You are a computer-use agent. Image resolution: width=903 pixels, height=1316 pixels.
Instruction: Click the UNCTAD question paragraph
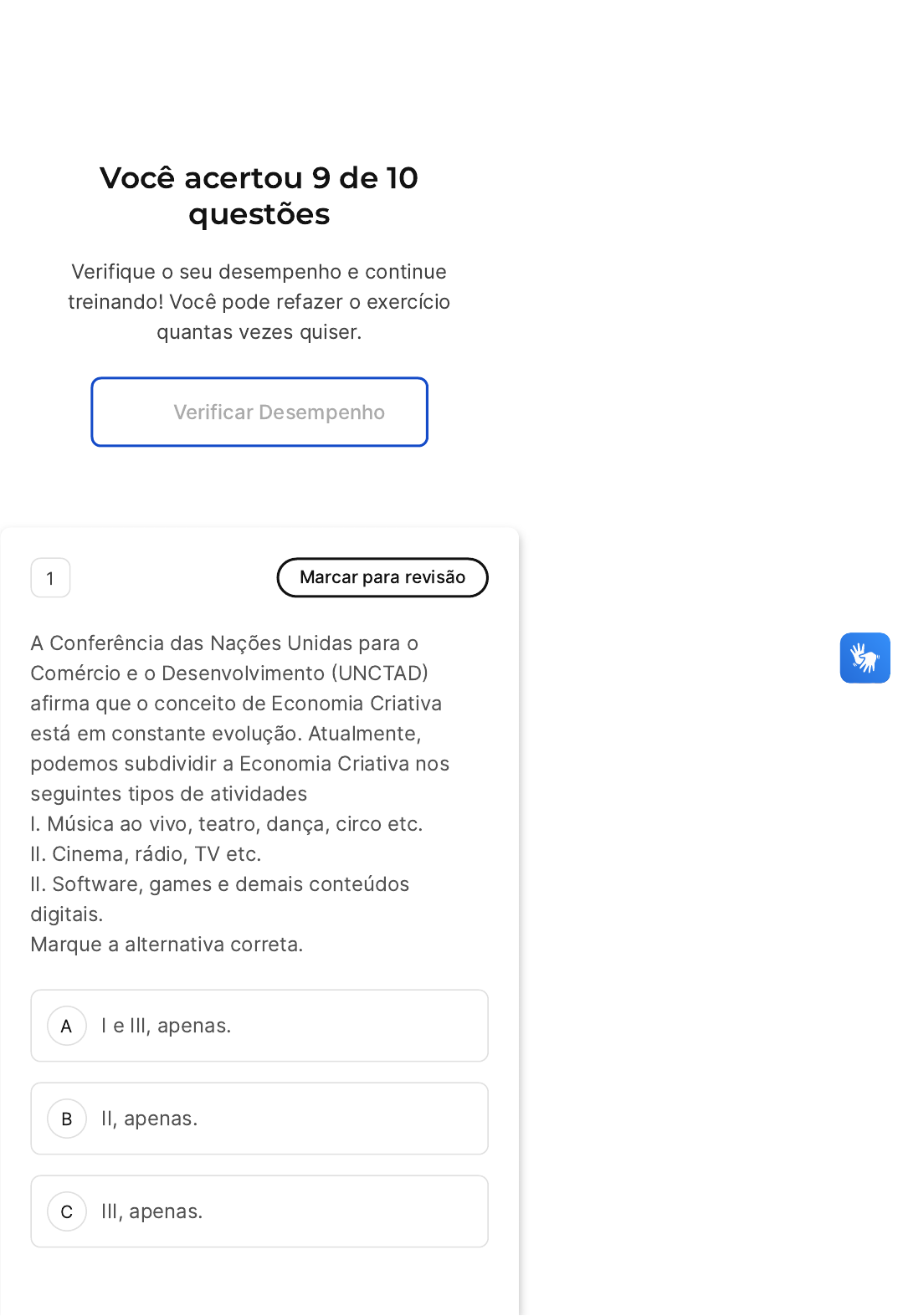click(239, 704)
